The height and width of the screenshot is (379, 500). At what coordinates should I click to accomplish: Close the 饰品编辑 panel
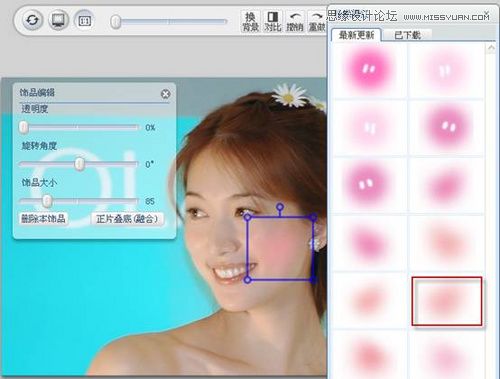tap(165, 94)
